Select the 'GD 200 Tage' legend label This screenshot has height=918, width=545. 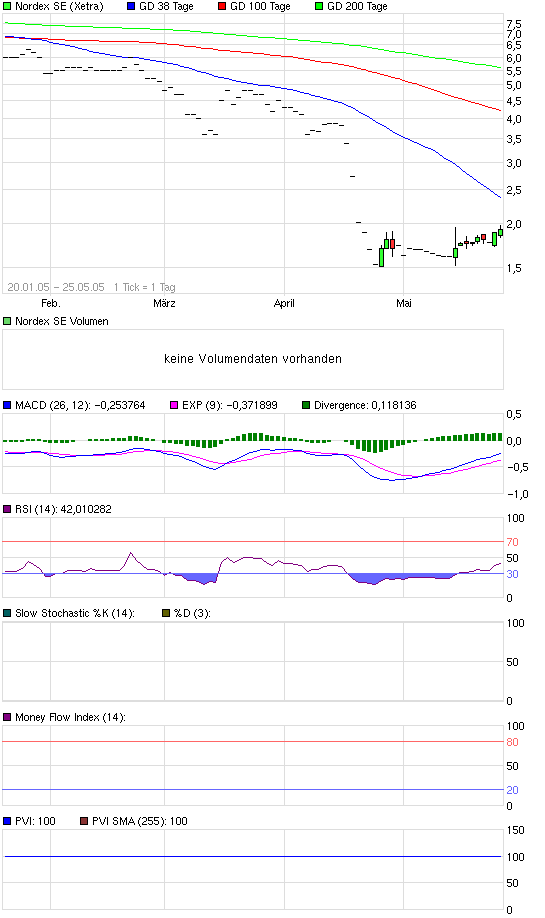pos(358,6)
